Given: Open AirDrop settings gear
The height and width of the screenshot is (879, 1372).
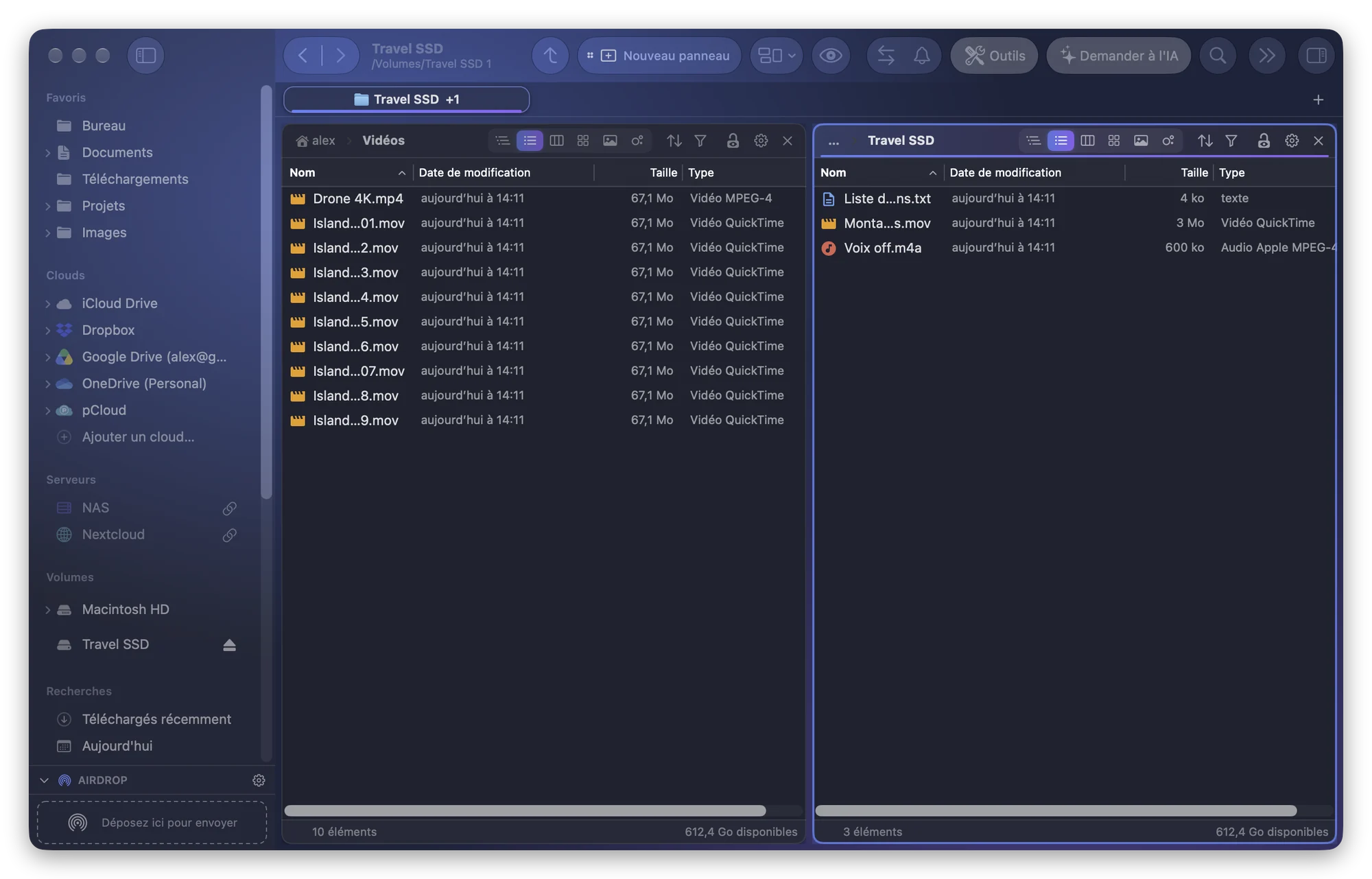Looking at the screenshot, I should point(259,780).
